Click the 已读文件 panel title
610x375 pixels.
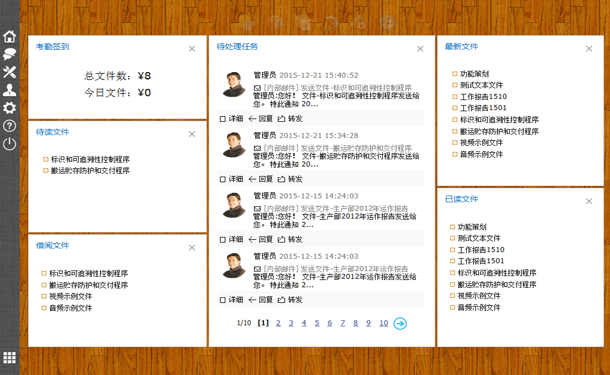coord(461,199)
